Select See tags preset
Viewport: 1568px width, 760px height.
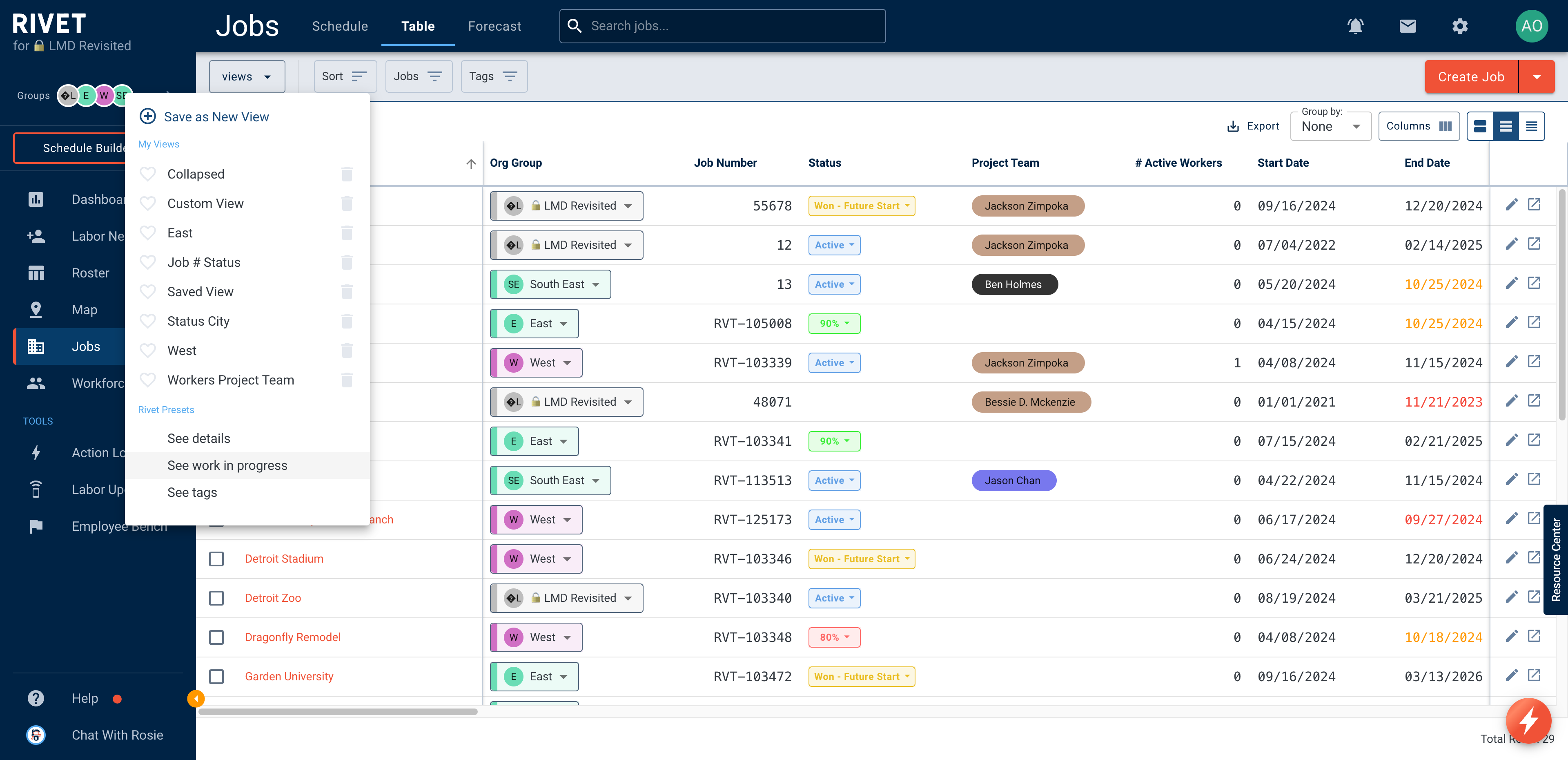(192, 492)
